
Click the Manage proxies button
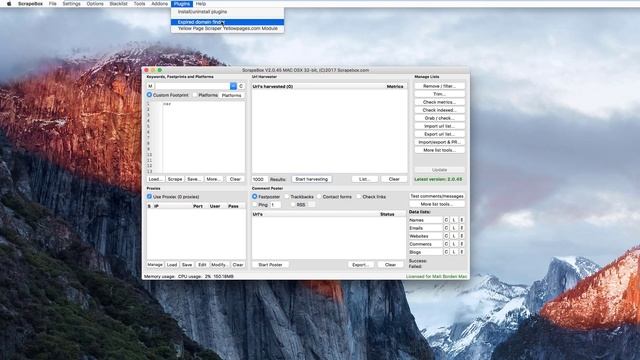[155, 264]
